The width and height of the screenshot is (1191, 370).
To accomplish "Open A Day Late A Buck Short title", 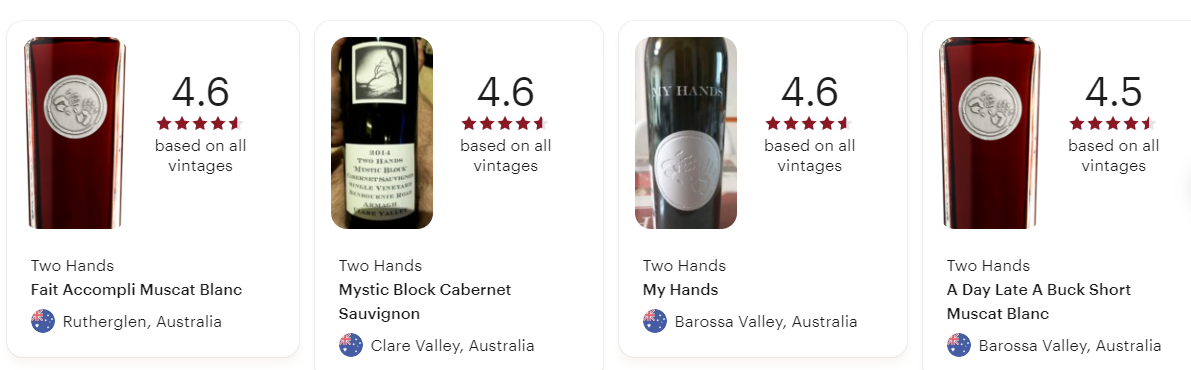I will tap(1038, 302).
